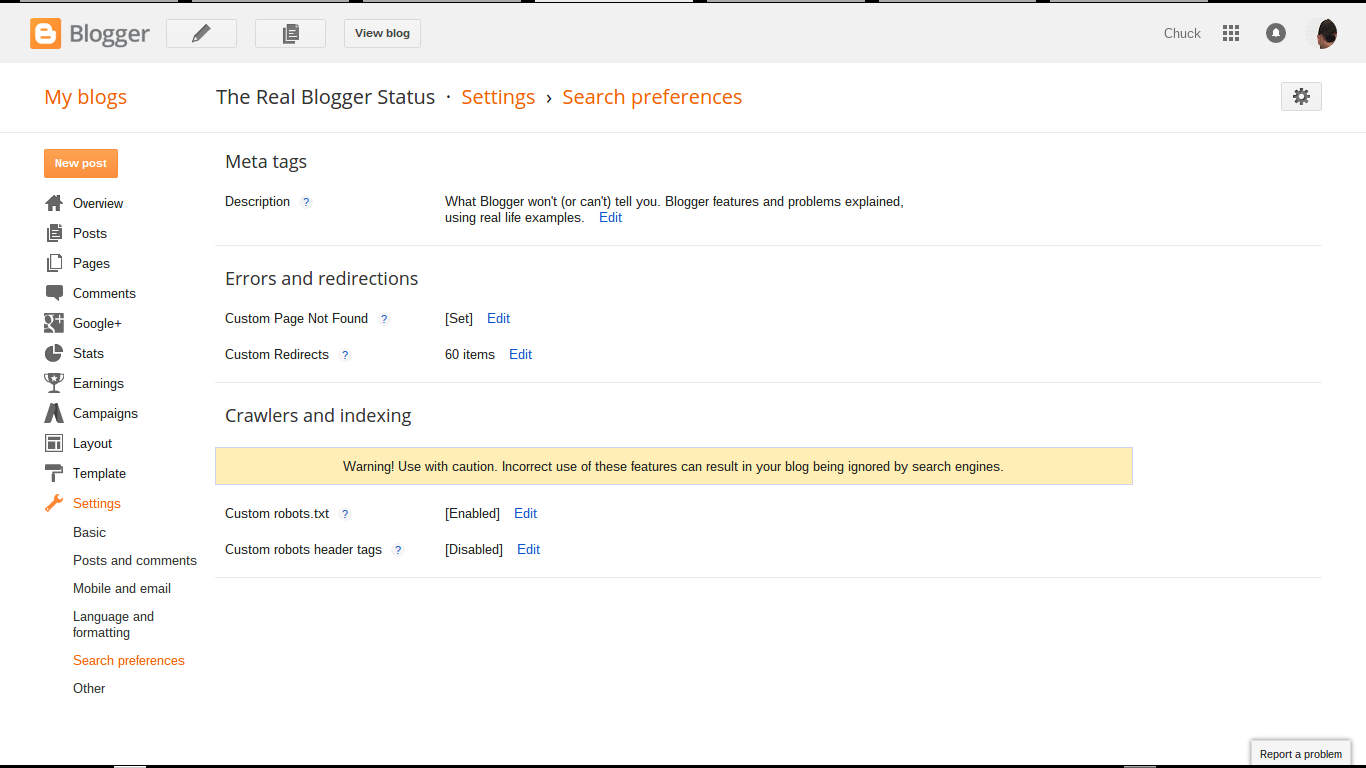This screenshot has height=768, width=1366.
Task: Open Basic settings submenu
Action: pos(89,532)
